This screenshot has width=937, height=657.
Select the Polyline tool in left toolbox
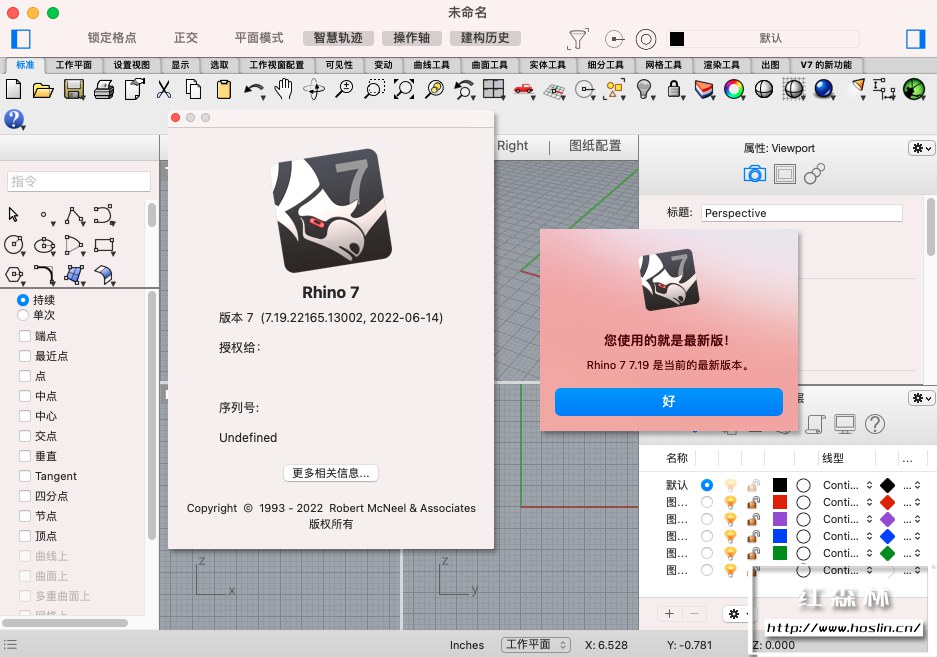(x=75, y=216)
